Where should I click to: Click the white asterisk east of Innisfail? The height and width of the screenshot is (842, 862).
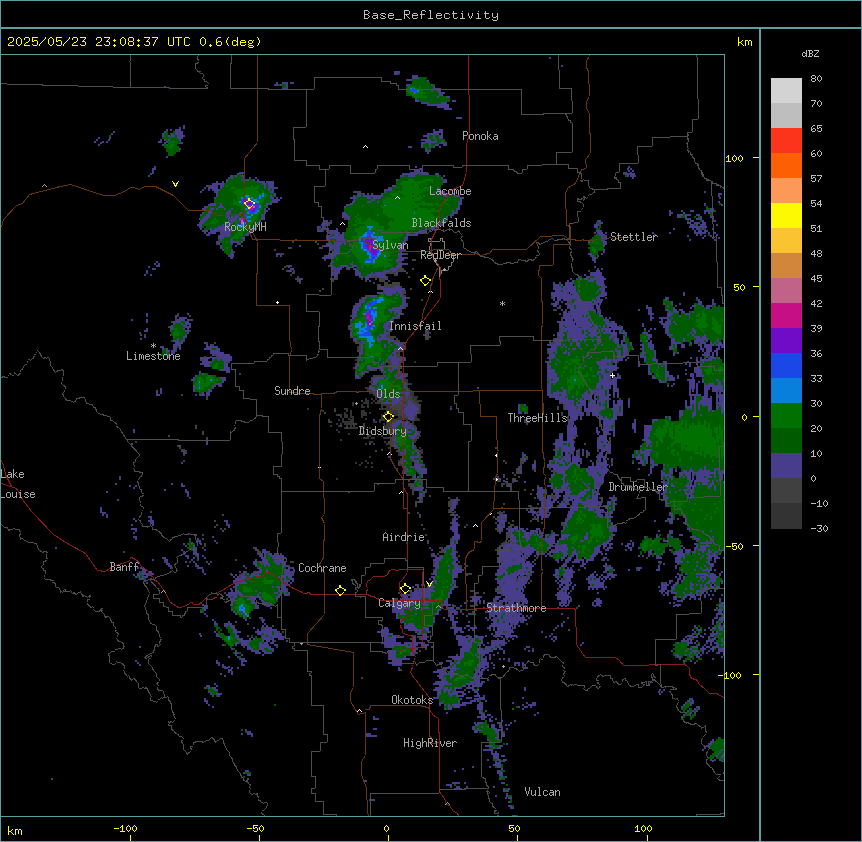502,303
